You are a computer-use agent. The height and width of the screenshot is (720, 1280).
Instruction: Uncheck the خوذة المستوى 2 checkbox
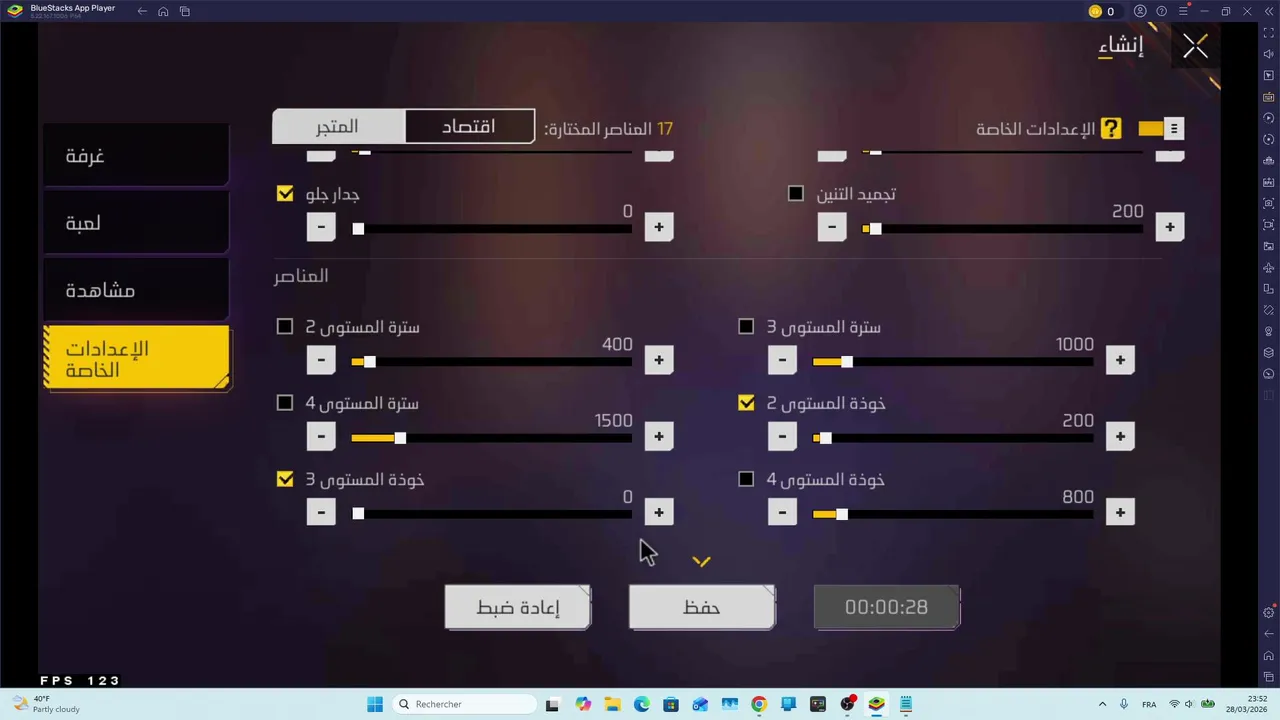tap(746, 403)
